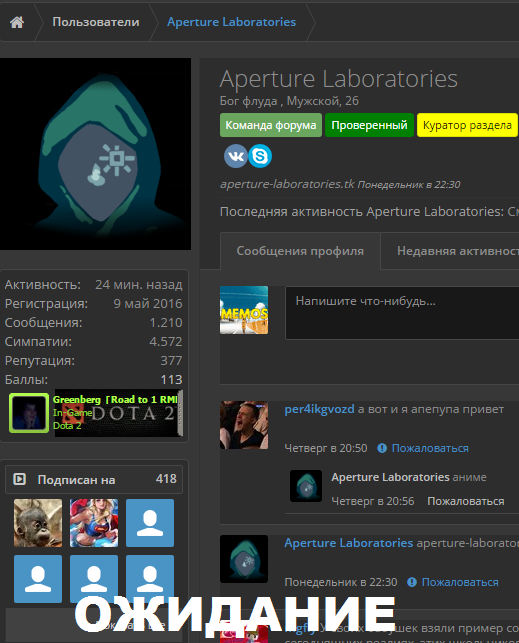Screen dimensions: 519x643
Task: Open the Skype contact icon
Action: (x=260, y=156)
